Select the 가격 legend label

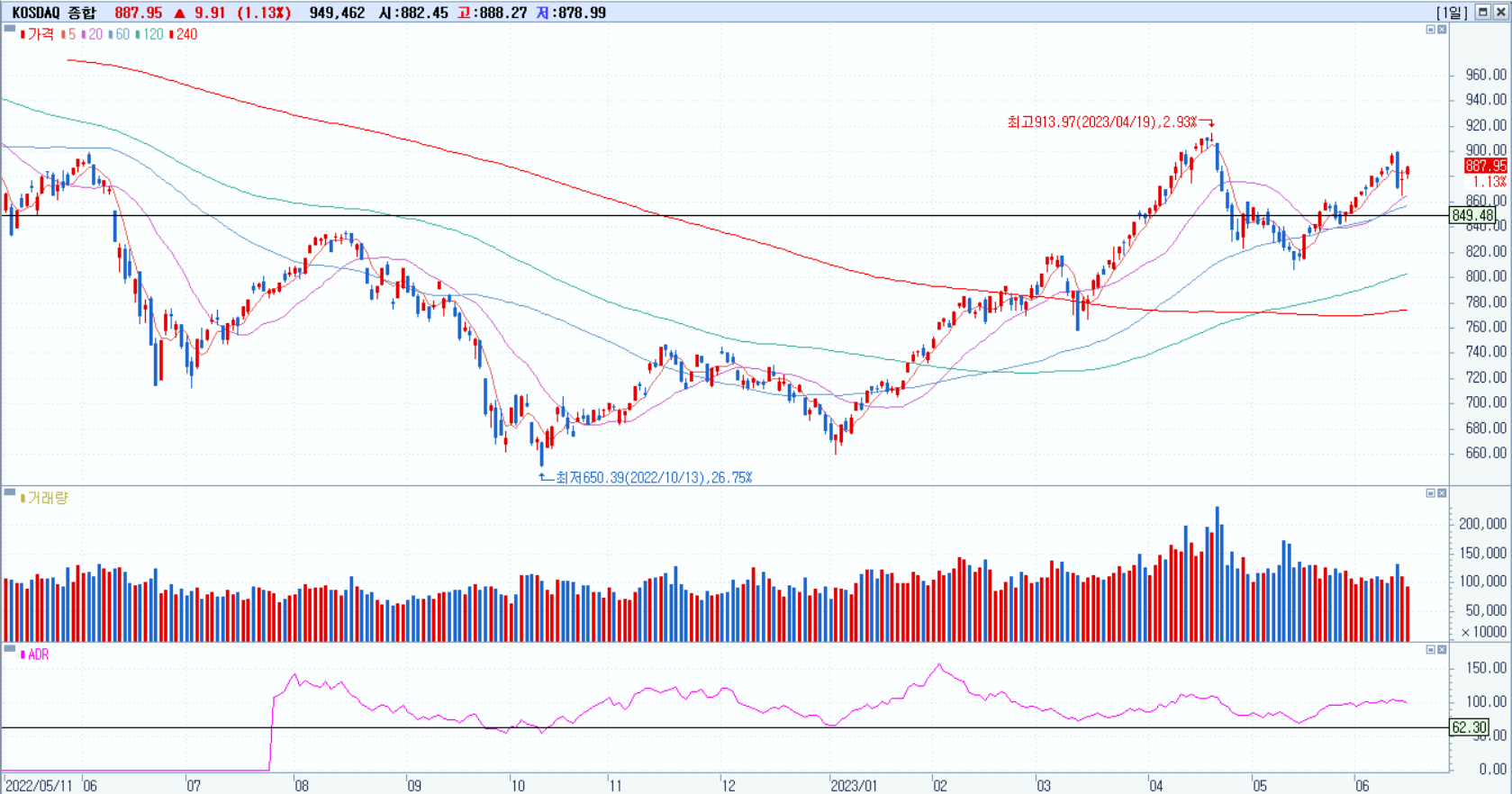37,34
